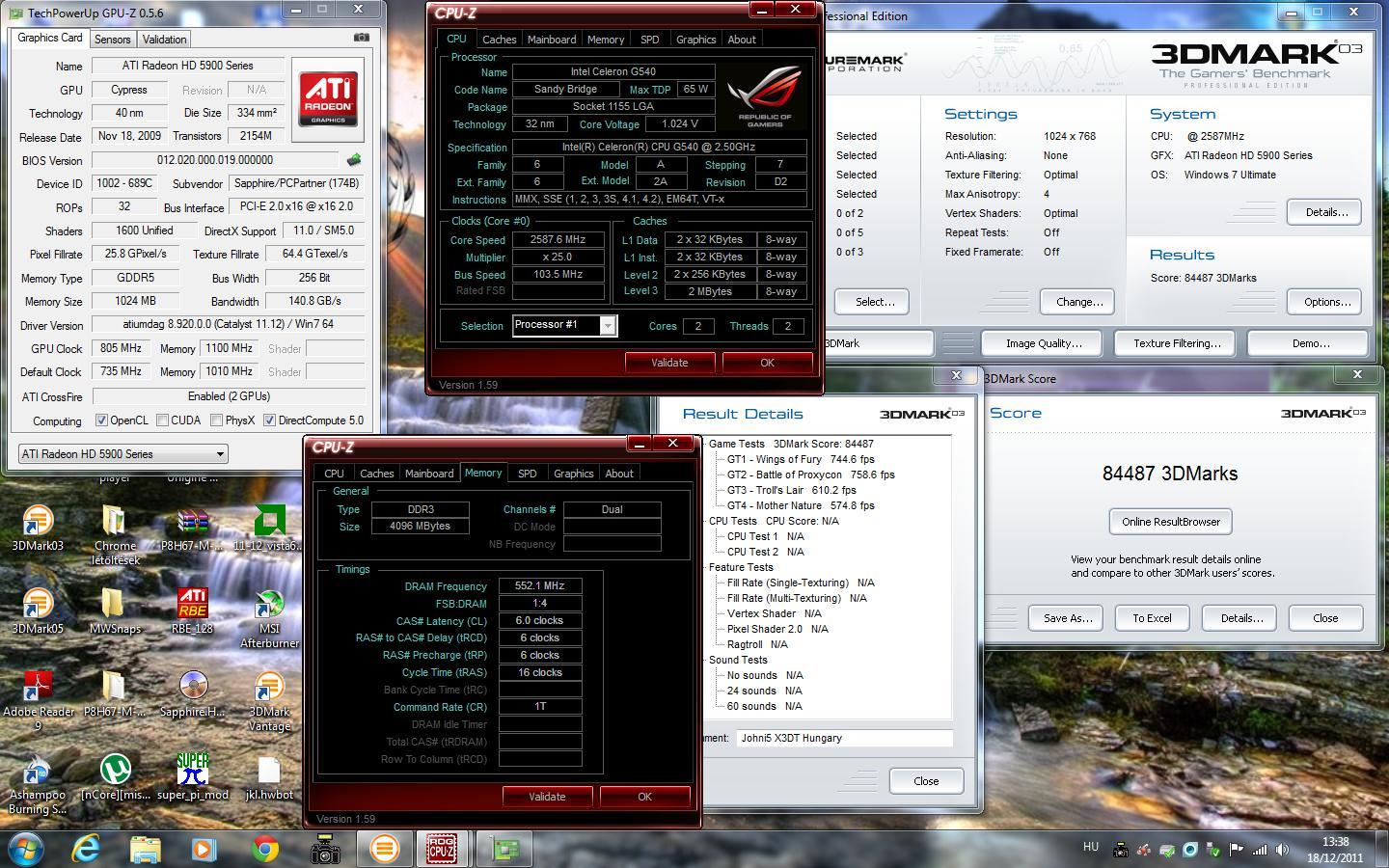Open the MWSnaps folder on desktop

click(x=115, y=611)
